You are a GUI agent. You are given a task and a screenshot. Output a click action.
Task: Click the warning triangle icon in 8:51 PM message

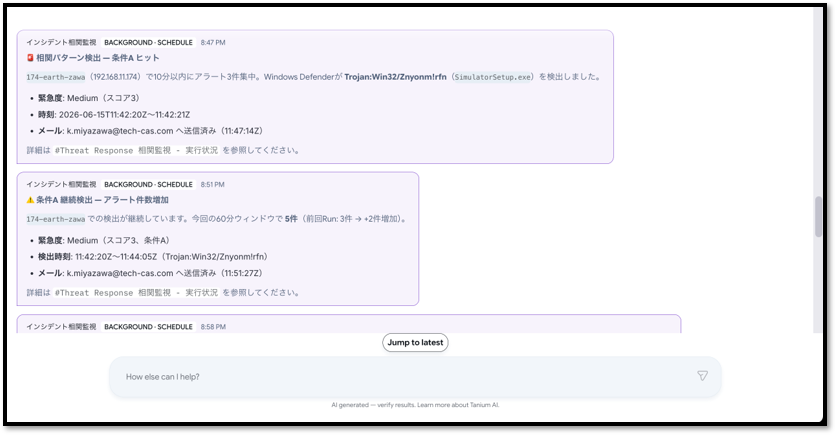pyautogui.click(x=30, y=200)
